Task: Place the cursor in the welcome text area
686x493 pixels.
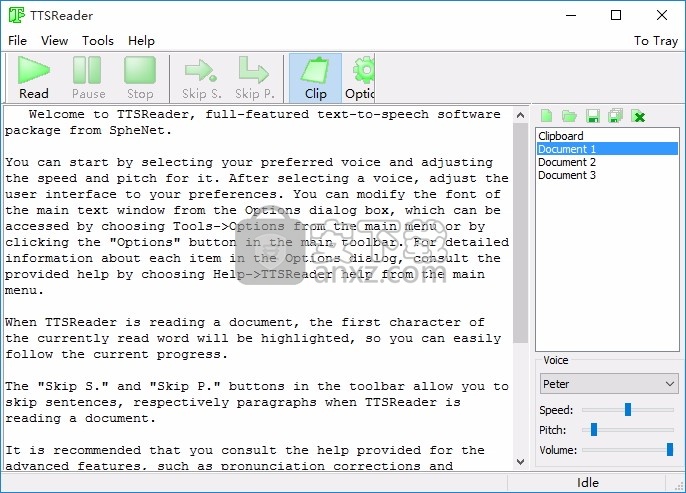Action: 258,289
